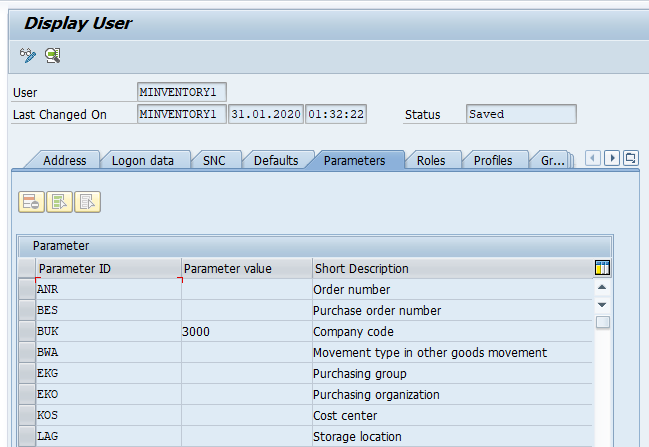Click the User field showing MINVENTORY1
Image resolution: width=649 pixels, height=447 pixels.
pos(182,92)
